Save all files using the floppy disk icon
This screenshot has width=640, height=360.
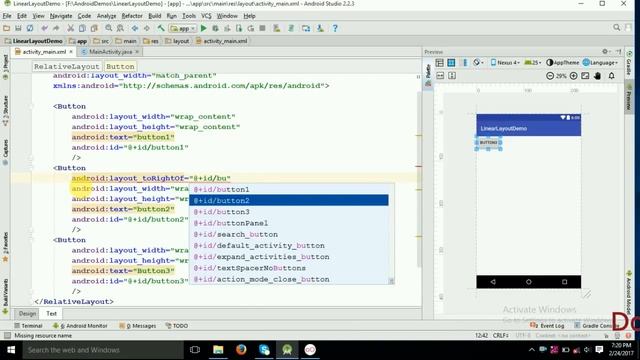pos(18,28)
